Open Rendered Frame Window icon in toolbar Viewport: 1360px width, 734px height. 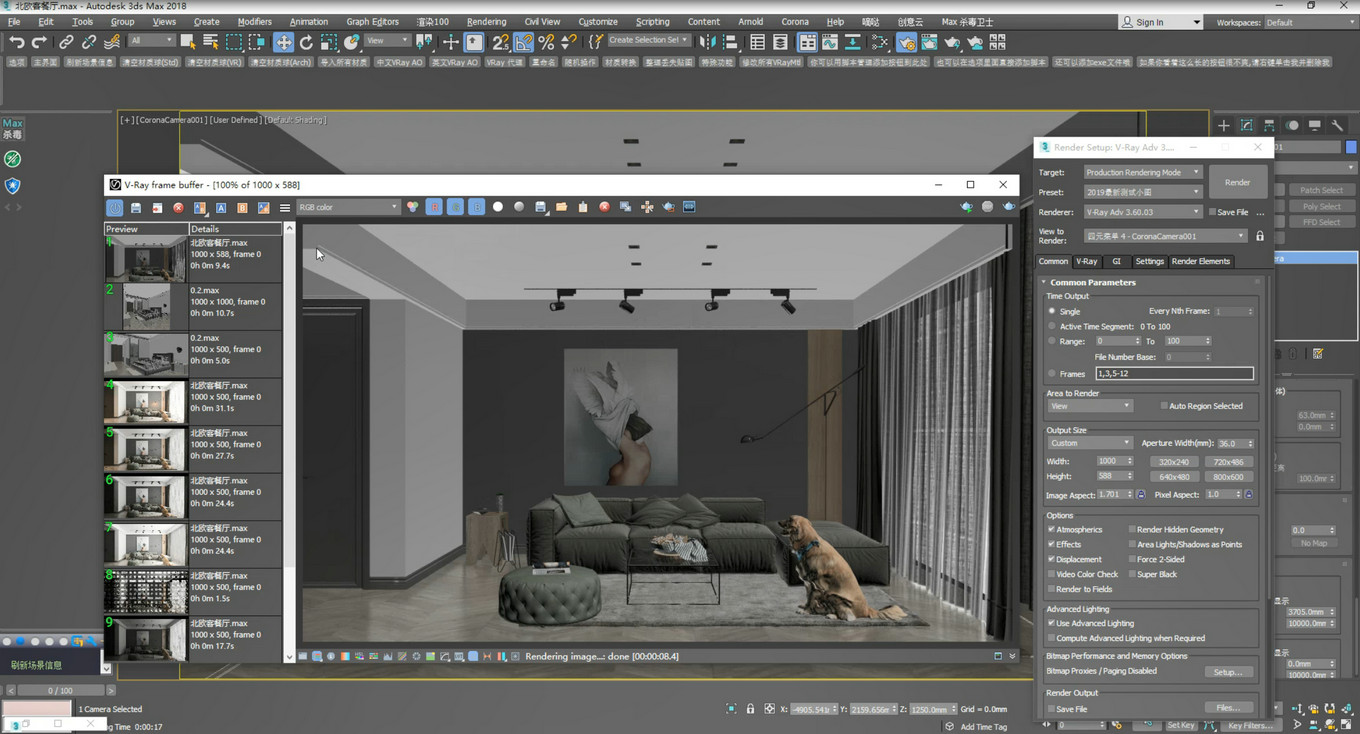click(x=930, y=42)
